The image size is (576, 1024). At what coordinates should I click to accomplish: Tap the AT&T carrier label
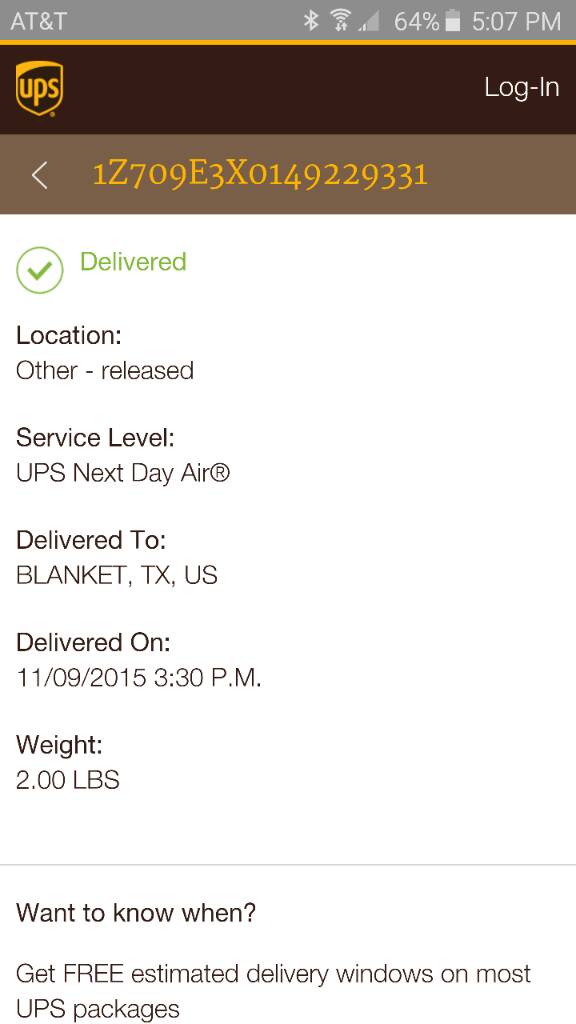tap(39, 22)
